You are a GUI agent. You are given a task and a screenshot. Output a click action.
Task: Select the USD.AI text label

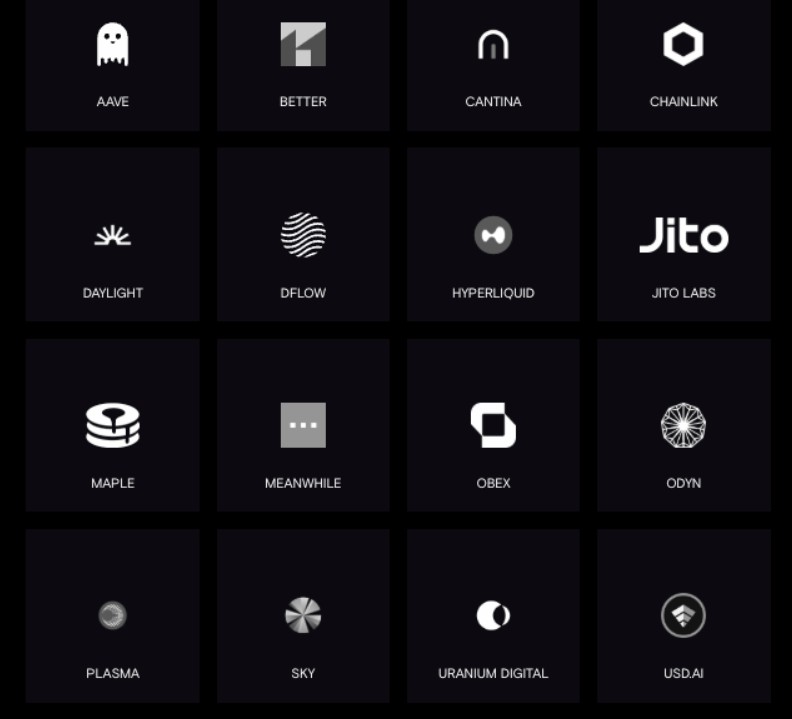point(683,673)
